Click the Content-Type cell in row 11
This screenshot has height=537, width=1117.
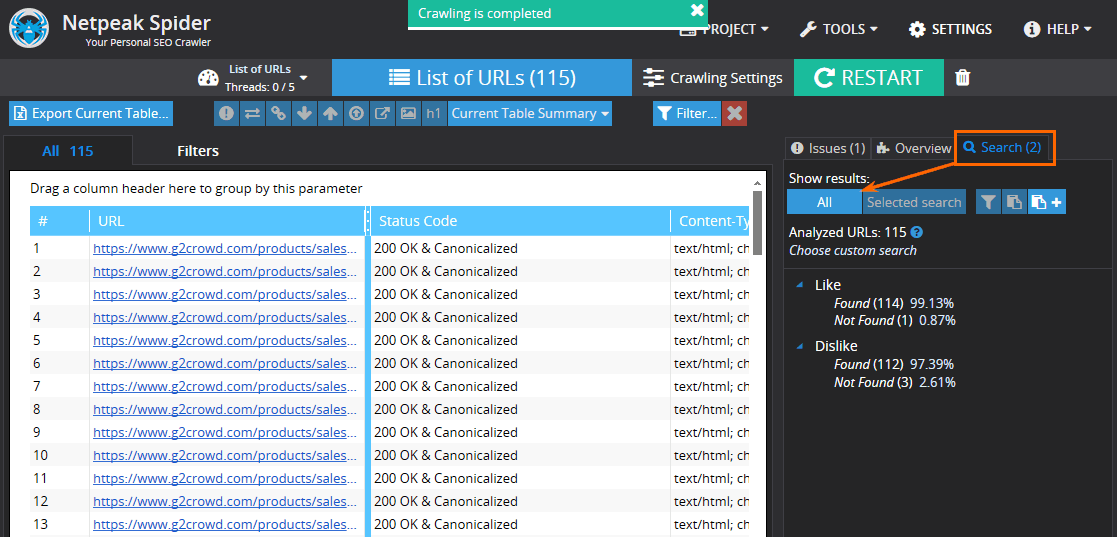pyautogui.click(x=711, y=478)
